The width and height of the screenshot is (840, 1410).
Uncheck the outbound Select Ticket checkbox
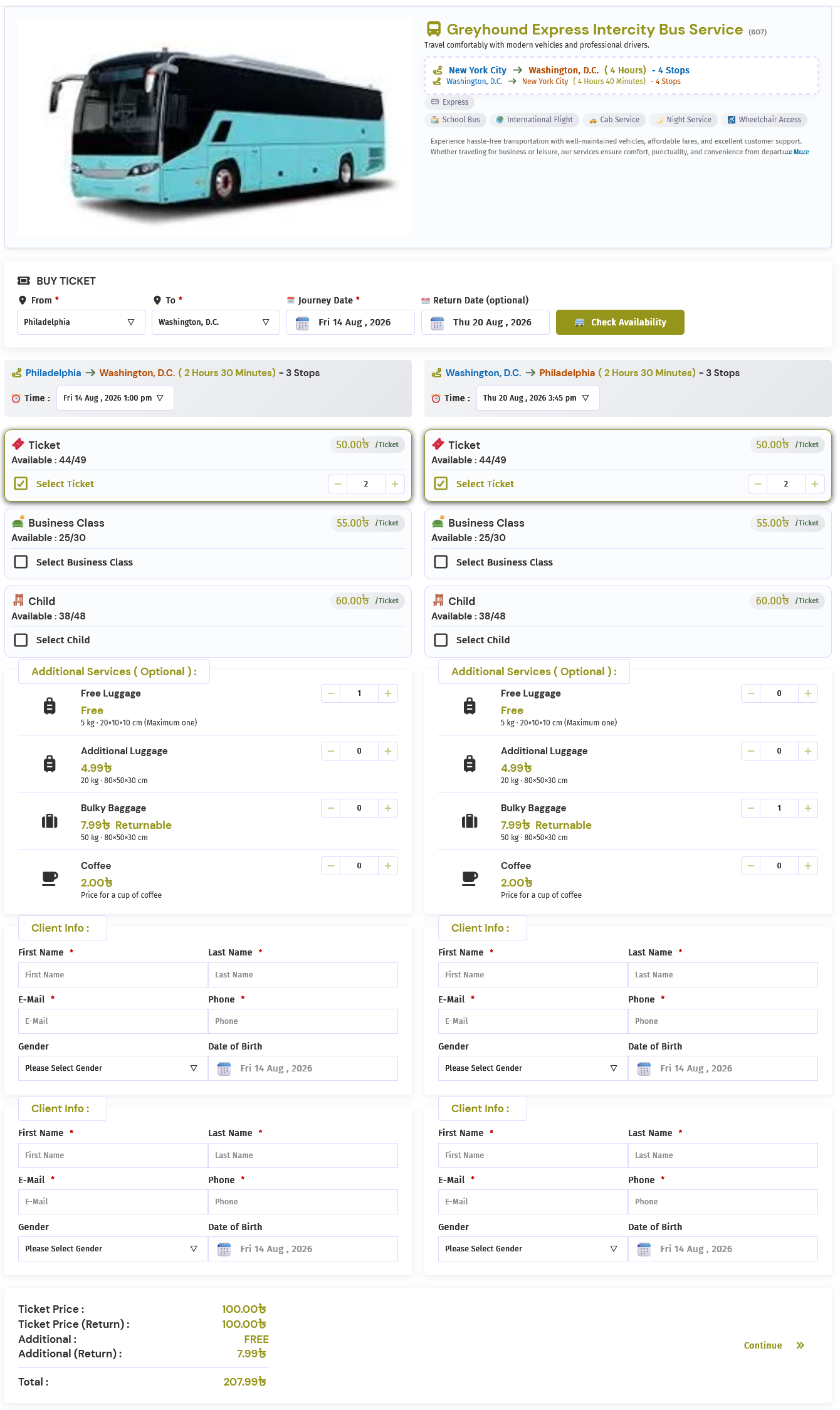pyautogui.click(x=21, y=484)
